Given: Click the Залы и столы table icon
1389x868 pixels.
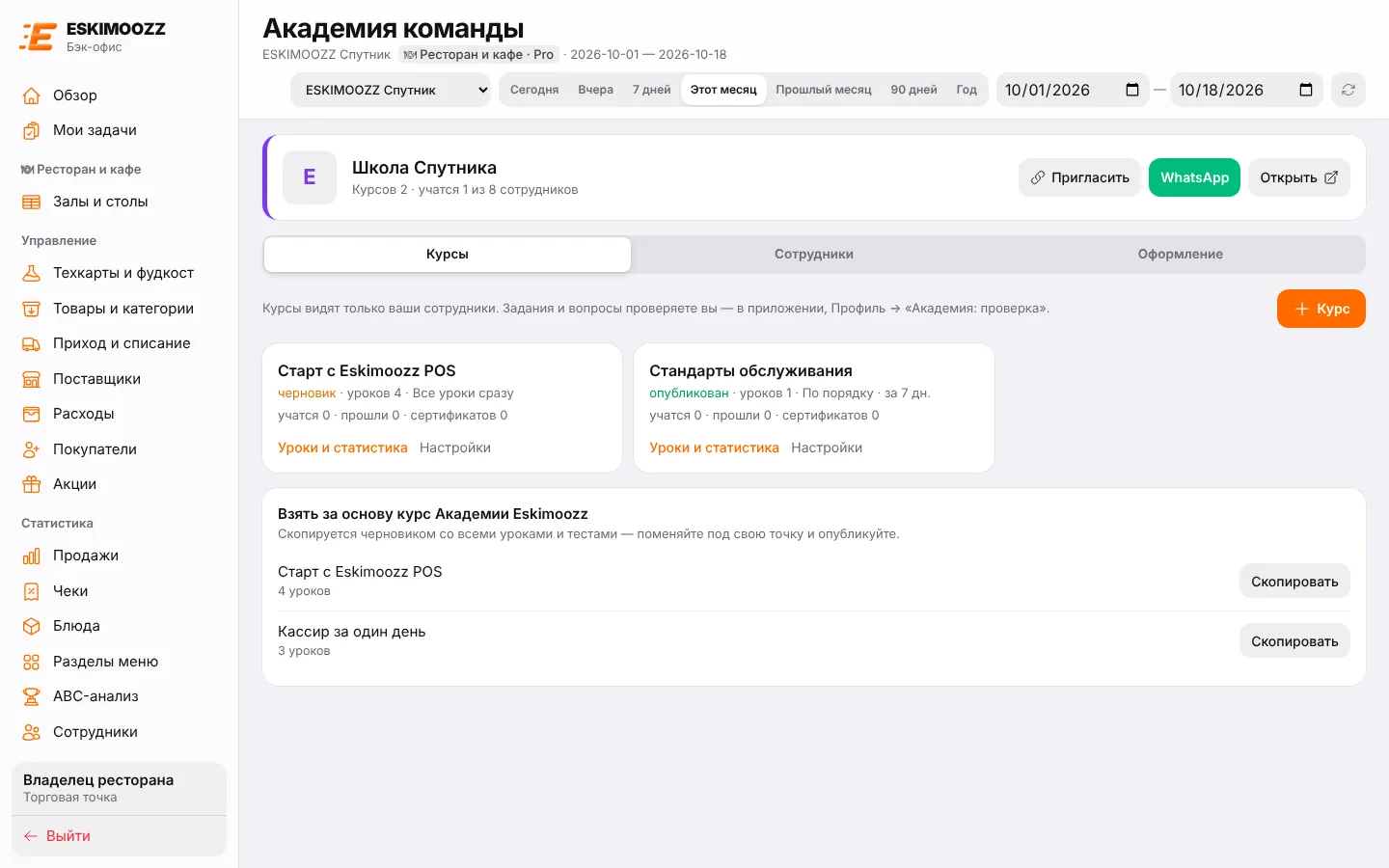Looking at the screenshot, I should point(32,202).
